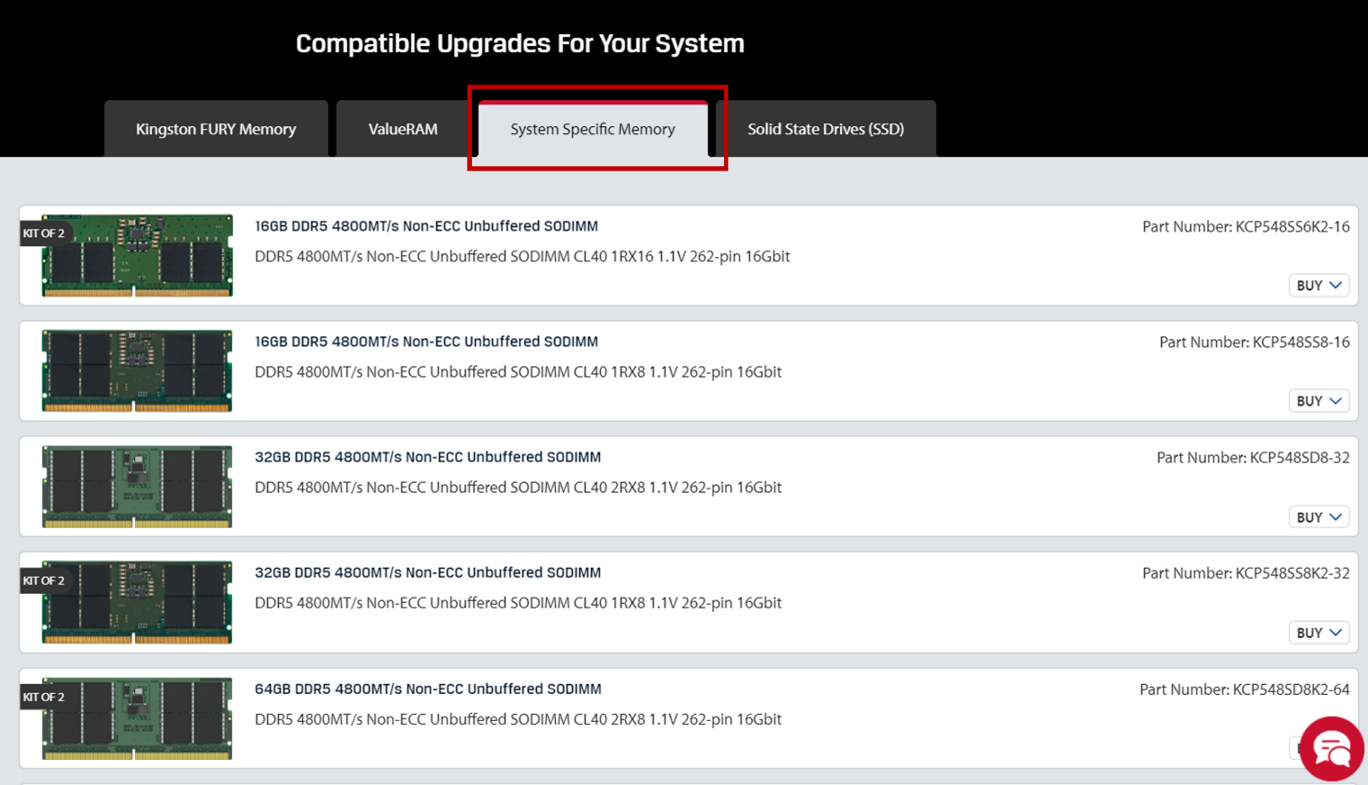Image resolution: width=1368 pixels, height=785 pixels.
Task: Select System Specific Memory tab
Action: tap(593, 129)
